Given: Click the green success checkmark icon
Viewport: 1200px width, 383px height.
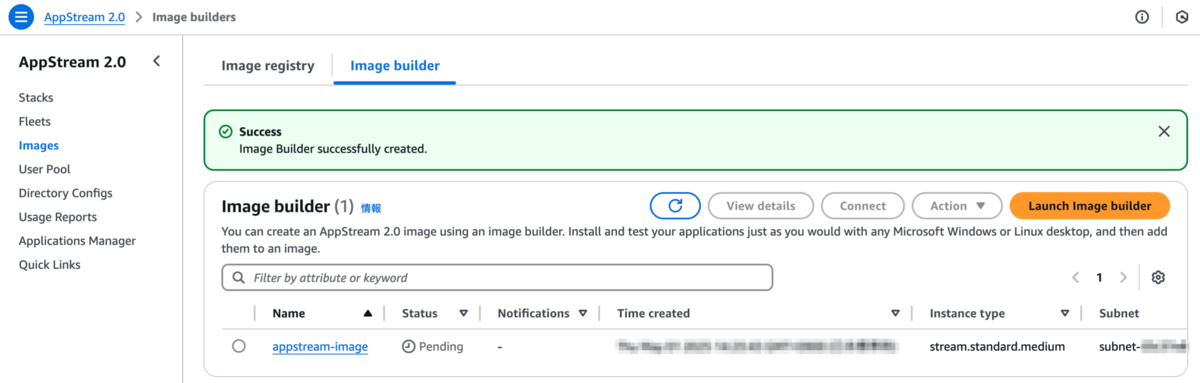Looking at the screenshot, I should [225, 132].
